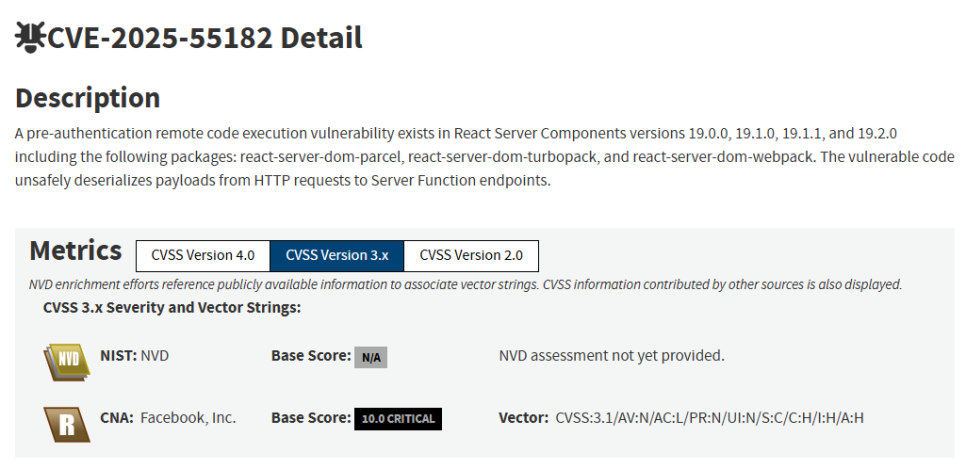Image resolution: width=966 pixels, height=469 pixels.
Task: Switch to the CVSS Version 4.0 tab
Action: point(203,255)
